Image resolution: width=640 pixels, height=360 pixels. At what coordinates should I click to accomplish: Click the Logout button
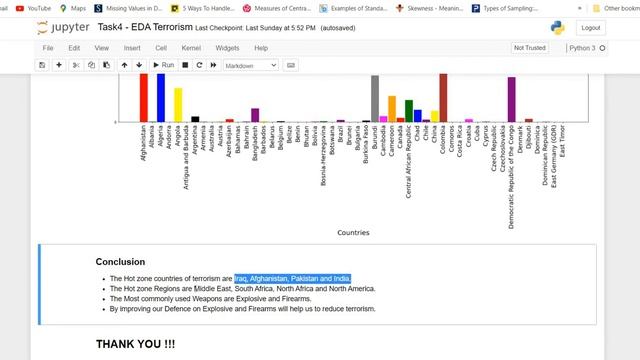coord(591,28)
